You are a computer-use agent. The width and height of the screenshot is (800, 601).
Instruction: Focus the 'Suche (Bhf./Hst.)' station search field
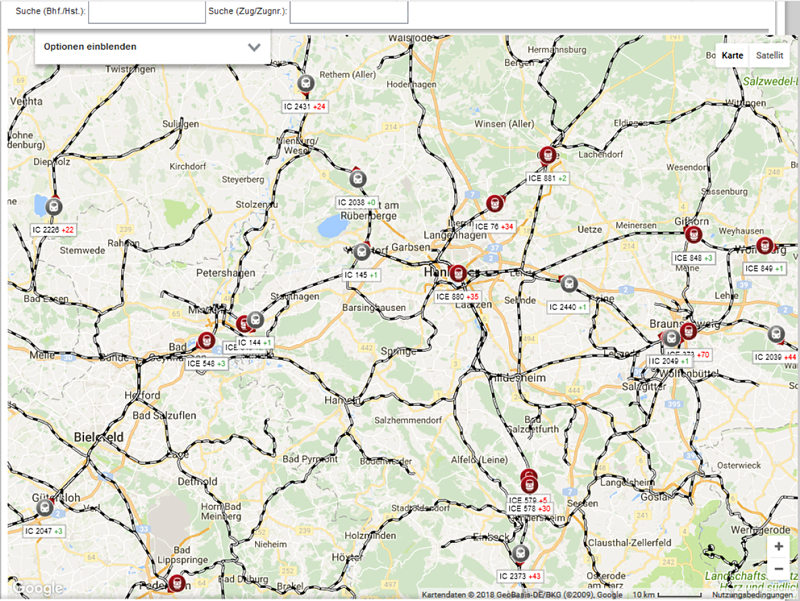coord(146,12)
